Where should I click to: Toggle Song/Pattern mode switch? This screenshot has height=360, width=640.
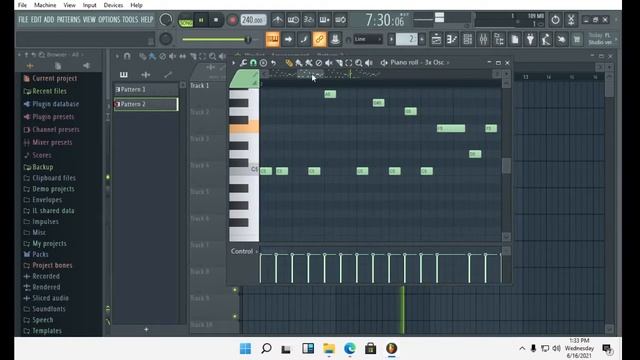pyautogui.click(x=186, y=20)
